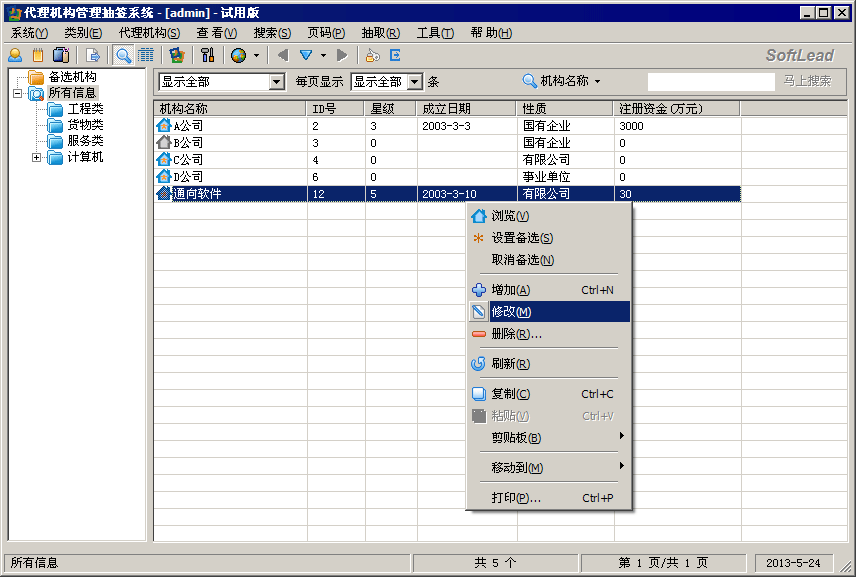Click the user account toolbar icon

point(15,55)
